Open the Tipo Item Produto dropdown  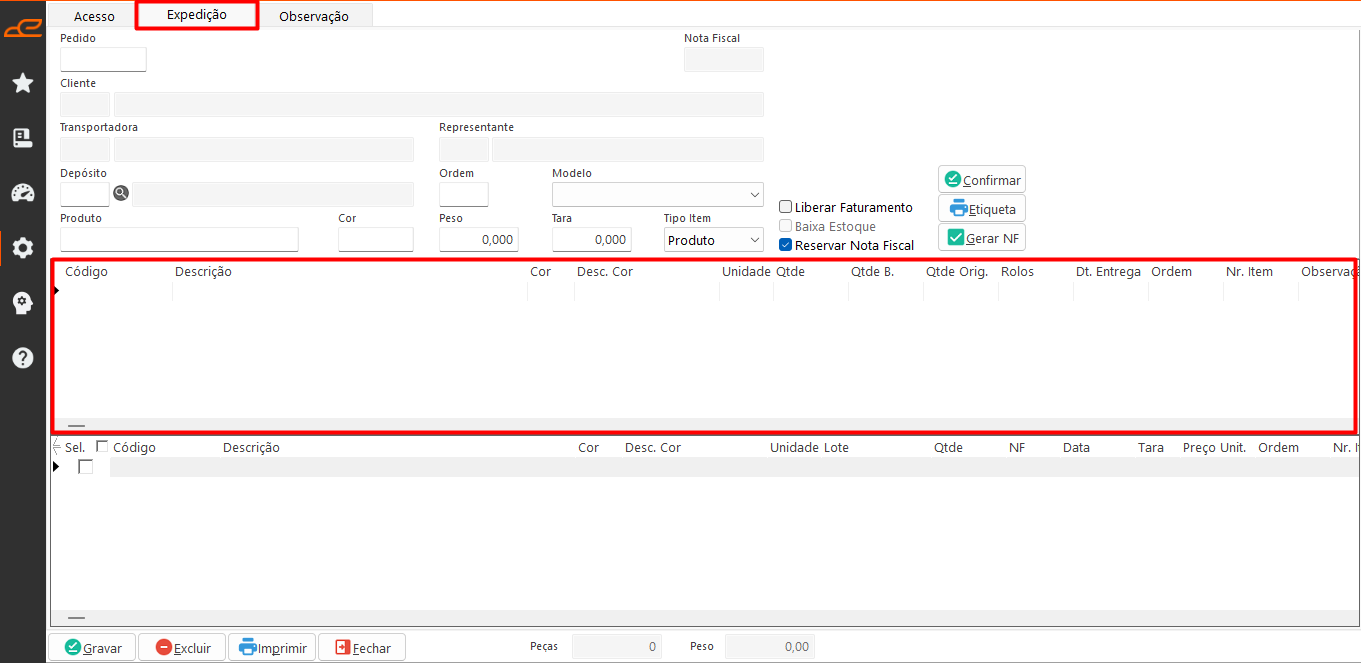pyautogui.click(x=713, y=240)
